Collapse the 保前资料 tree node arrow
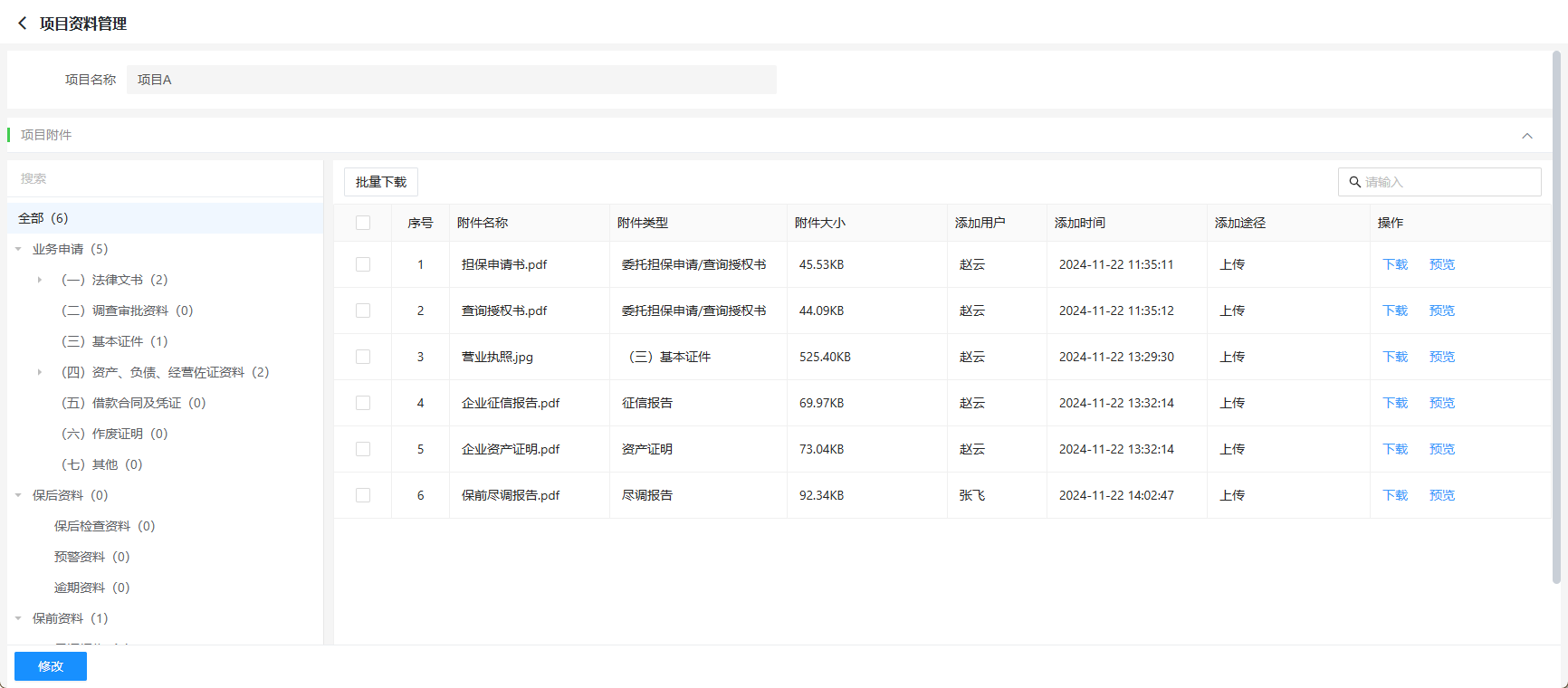 click(18, 618)
